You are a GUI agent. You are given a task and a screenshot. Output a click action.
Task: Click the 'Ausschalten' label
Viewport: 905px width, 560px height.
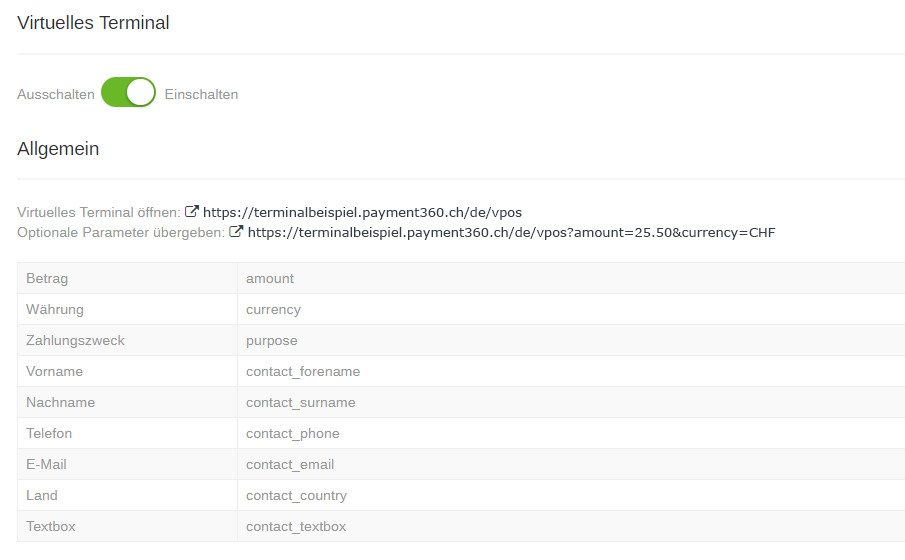click(56, 94)
